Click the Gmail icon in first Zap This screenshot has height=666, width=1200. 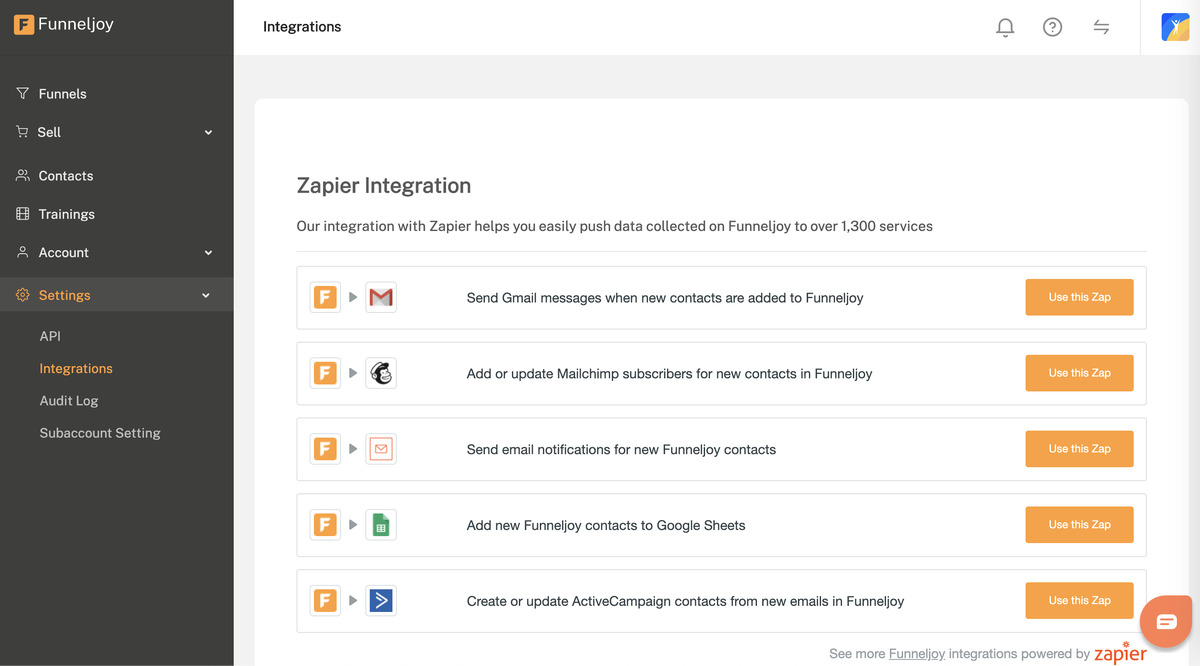[381, 297]
